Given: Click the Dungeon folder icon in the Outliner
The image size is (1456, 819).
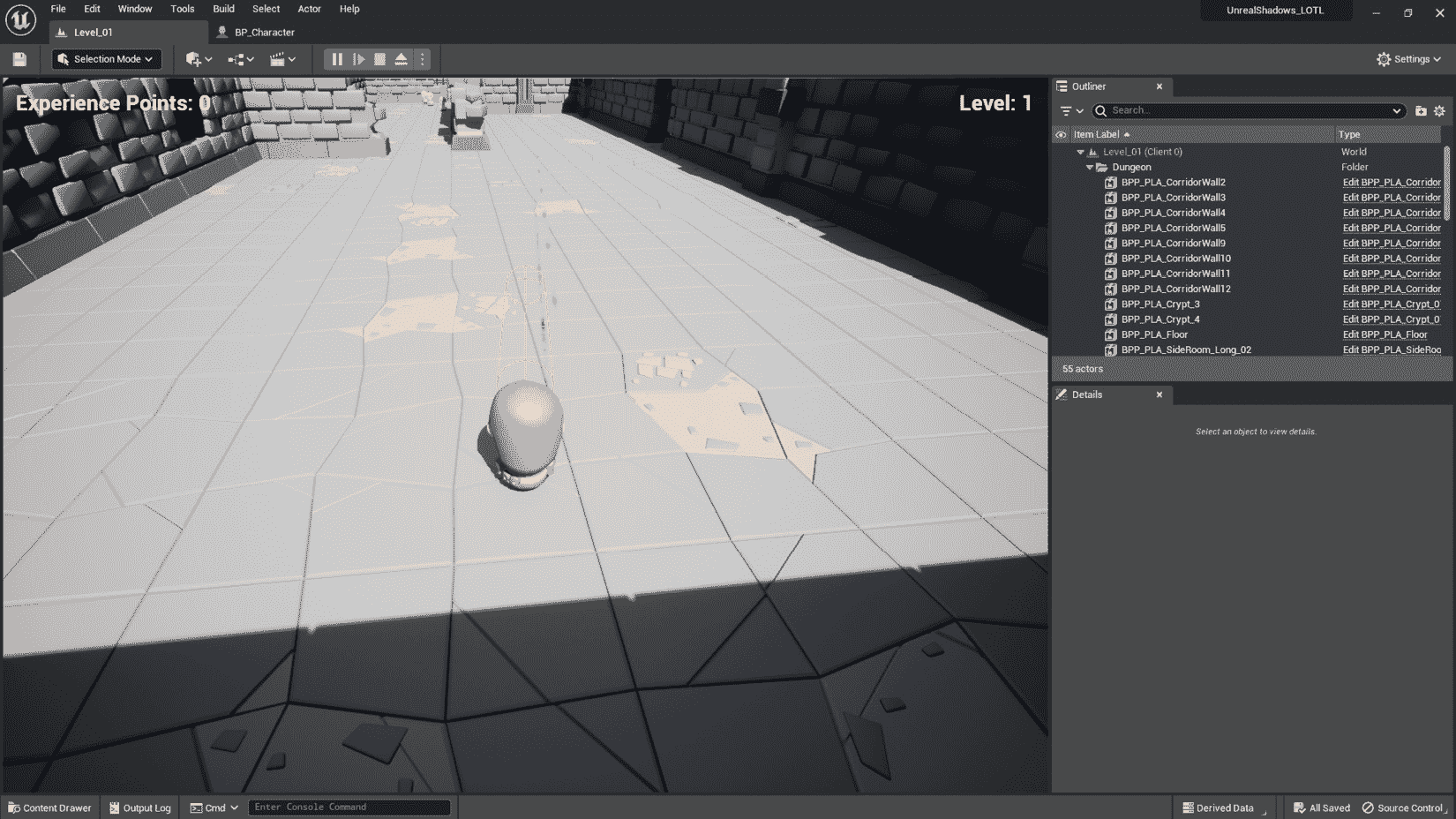Looking at the screenshot, I should [1101, 168].
